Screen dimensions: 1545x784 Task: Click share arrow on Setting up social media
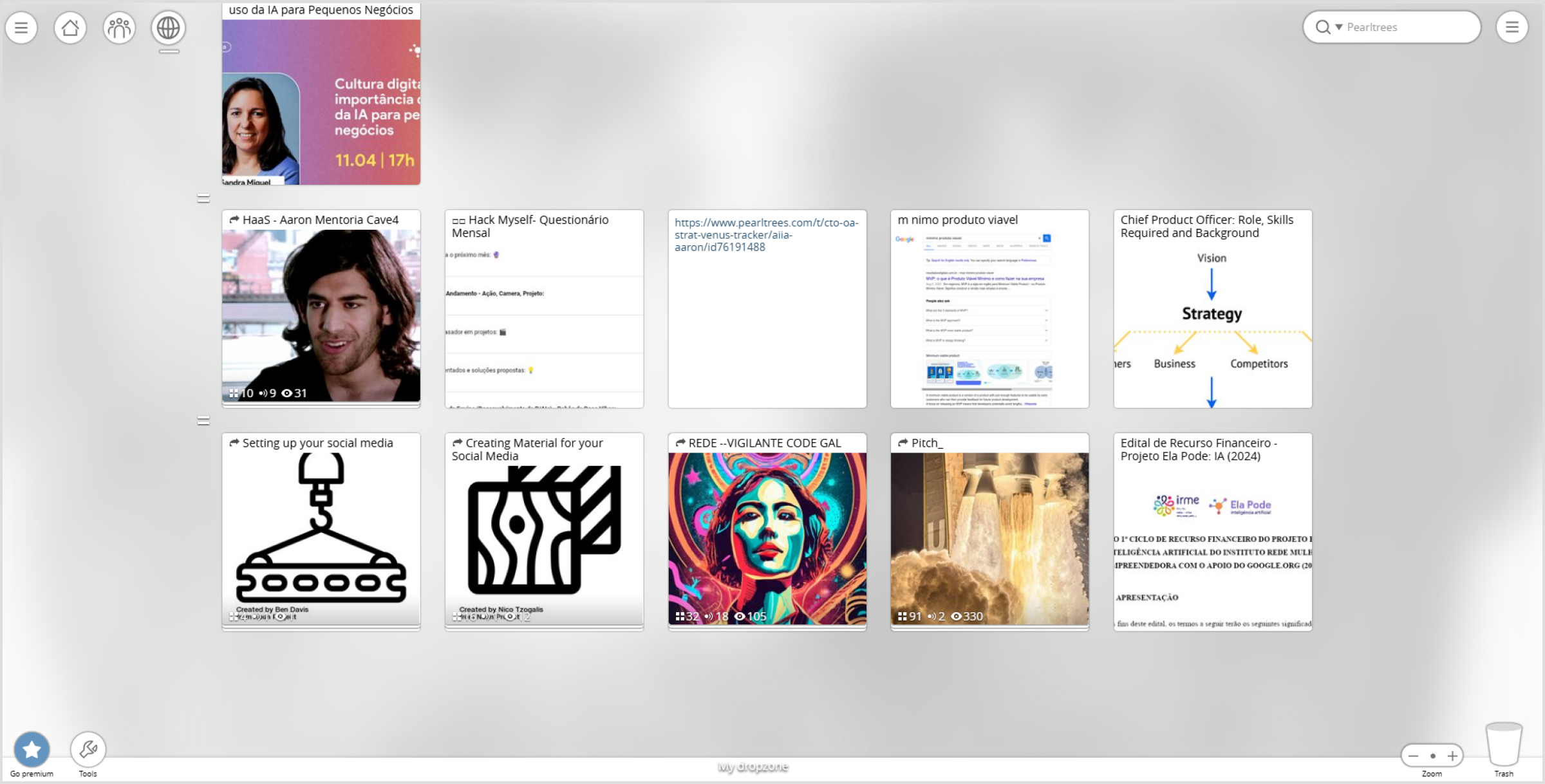(234, 443)
